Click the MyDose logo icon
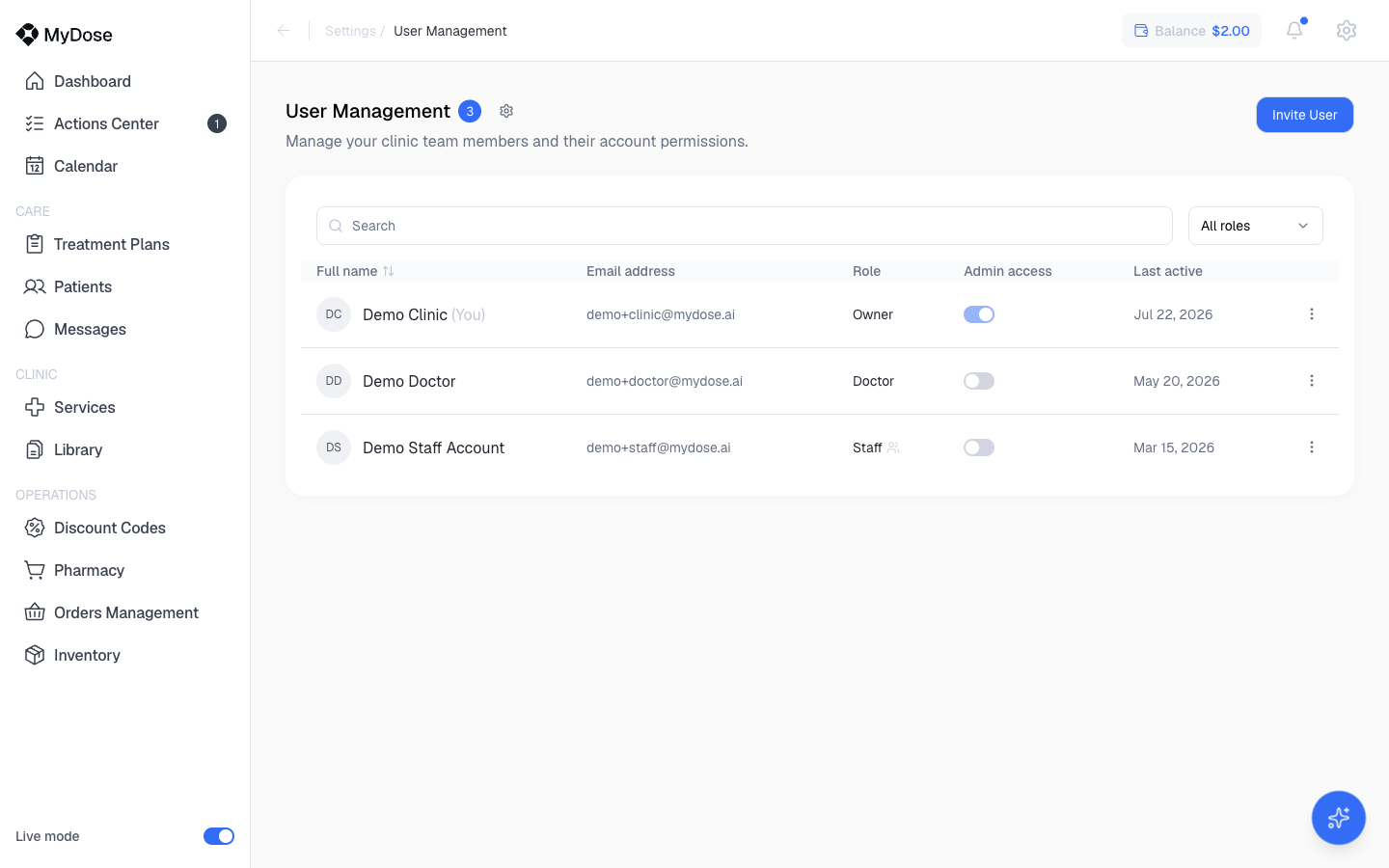 click(27, 35)
